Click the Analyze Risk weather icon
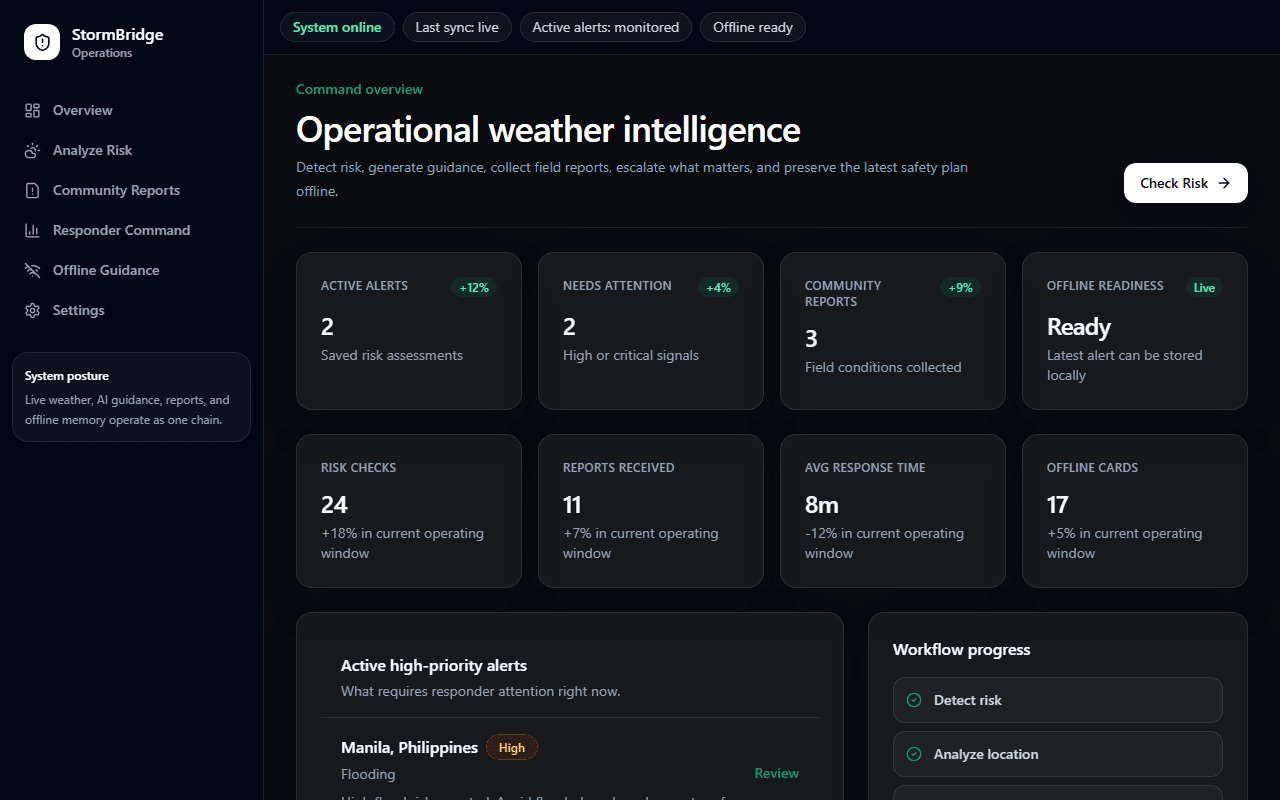 click(33, 150)
